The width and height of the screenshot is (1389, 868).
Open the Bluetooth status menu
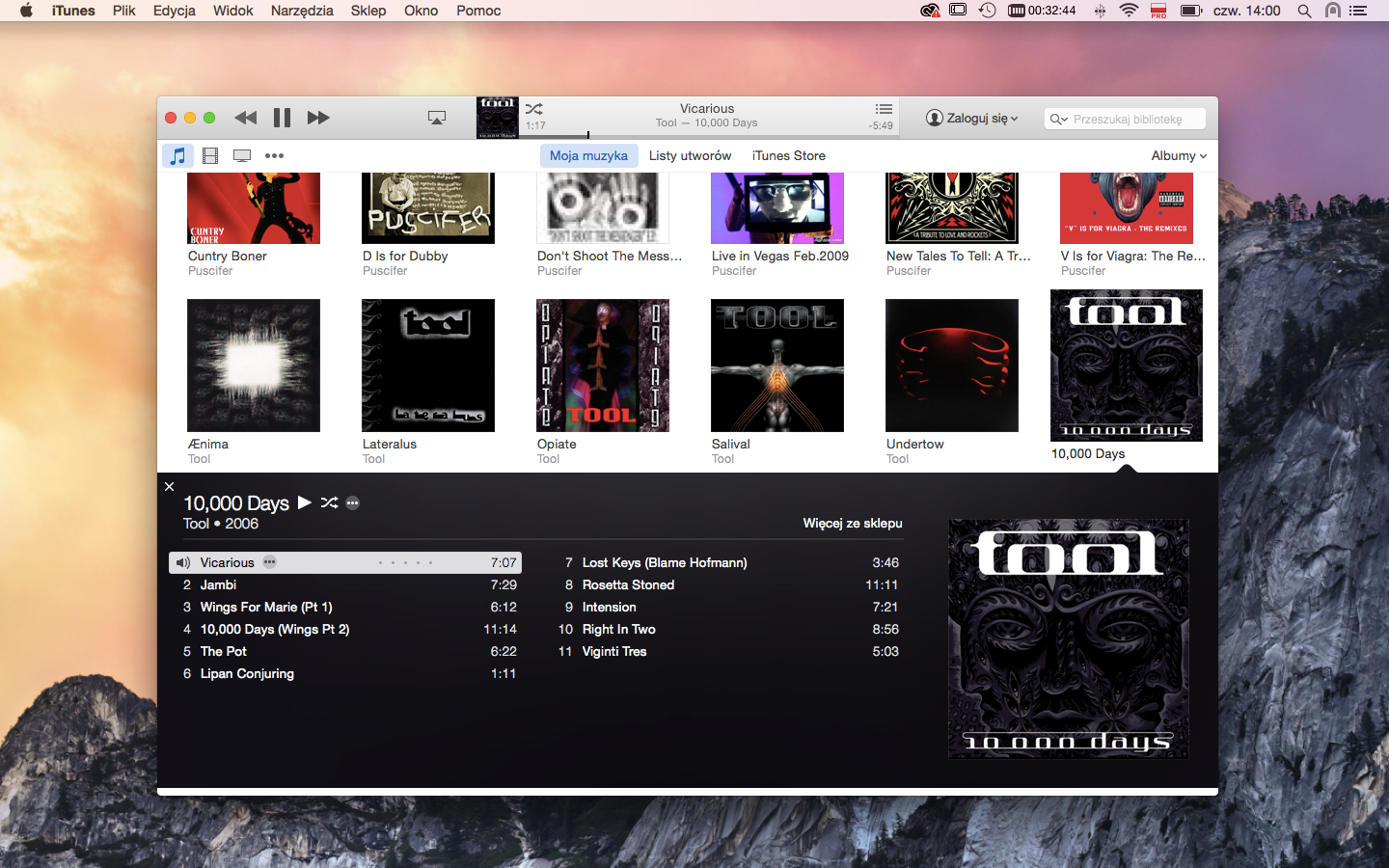click(x=1100, y=11)
